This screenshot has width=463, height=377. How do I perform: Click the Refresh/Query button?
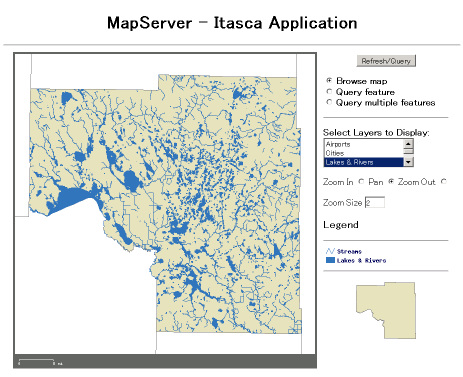click(386, 61)
